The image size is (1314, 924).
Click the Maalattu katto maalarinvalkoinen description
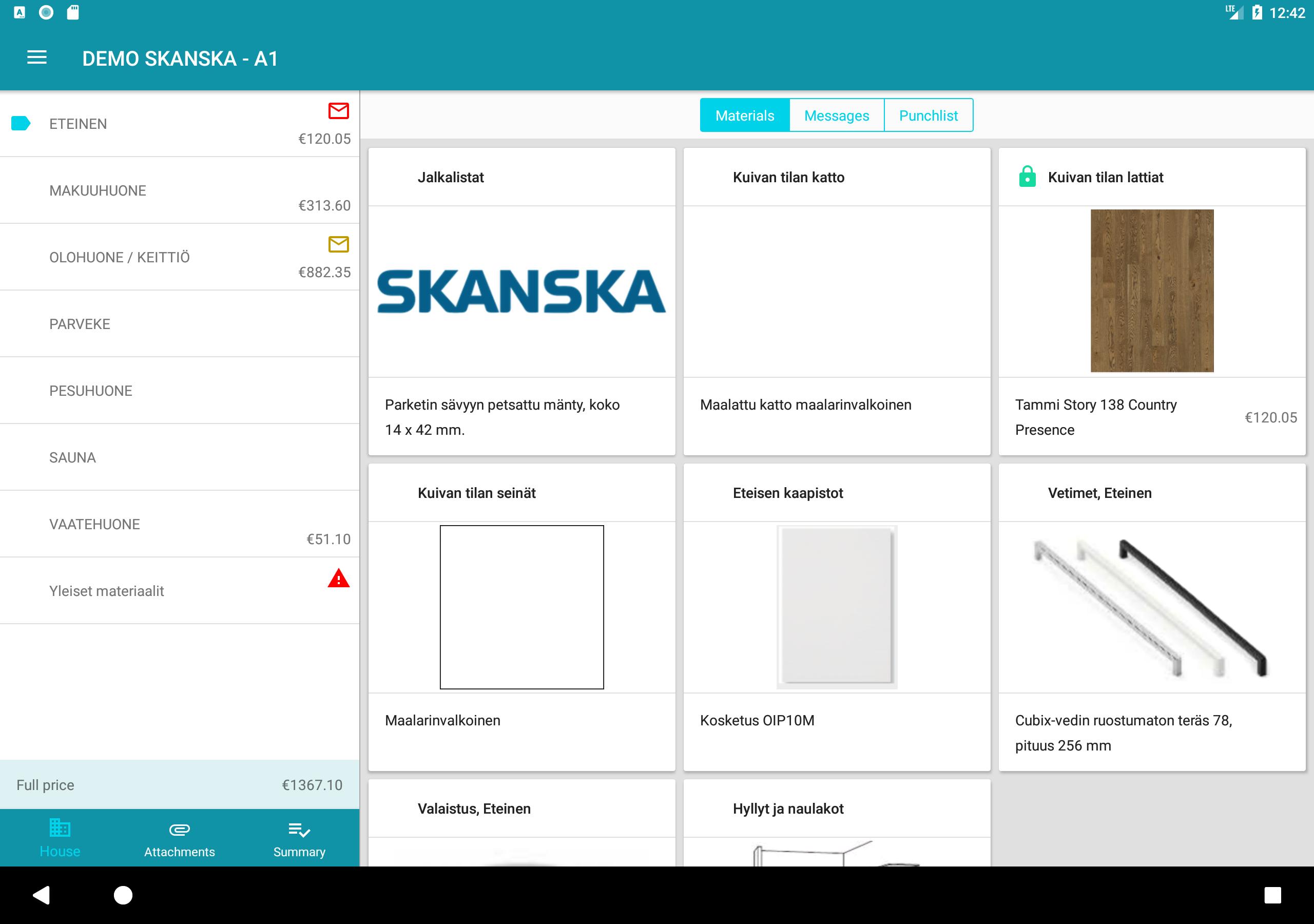805,405
